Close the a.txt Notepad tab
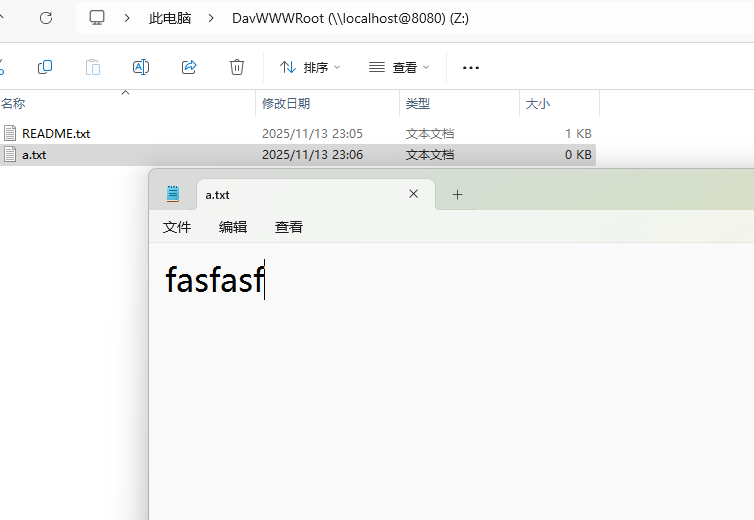This screenshot has width=754, height=520. pos(414,194)
